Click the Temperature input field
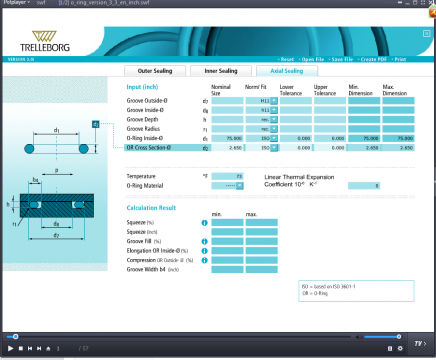Image resolution: width=436 pixels, height=360 pixels. click(x=227, y=176)
